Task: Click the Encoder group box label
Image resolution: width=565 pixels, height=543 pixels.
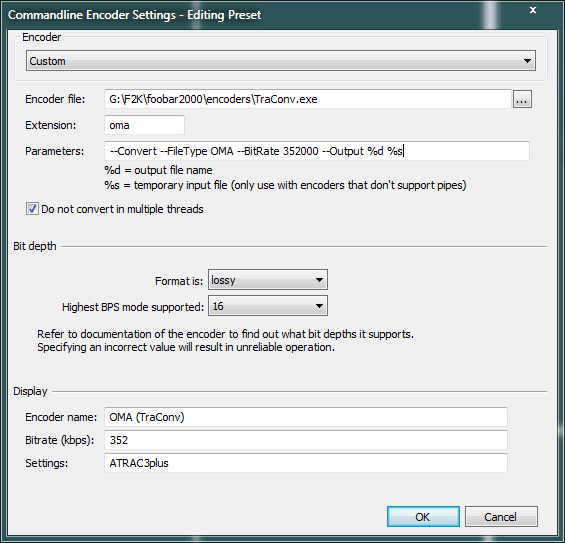Action: click(x=41, y=37)
